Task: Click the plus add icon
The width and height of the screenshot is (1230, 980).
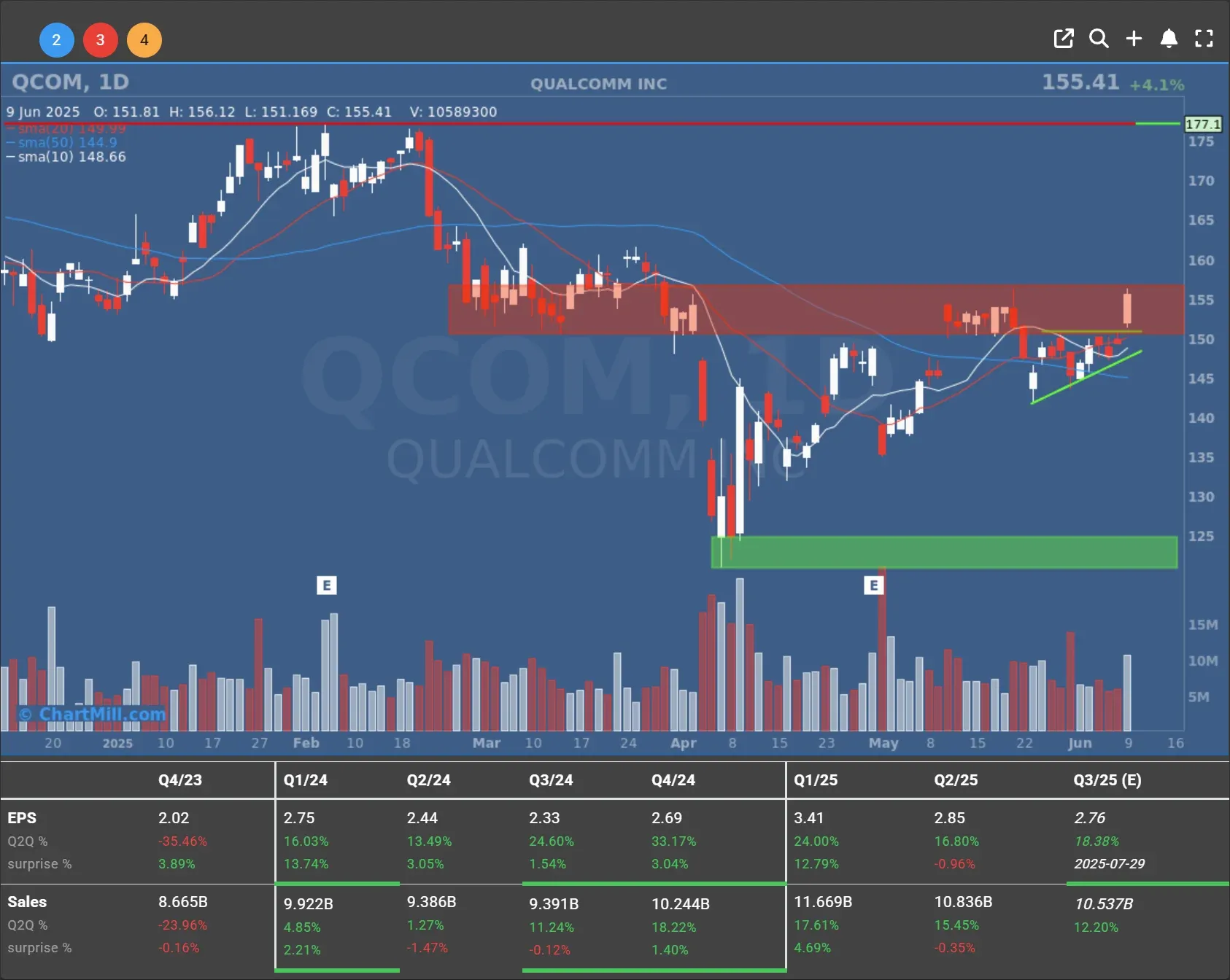Action: (x=1134, y=39)
